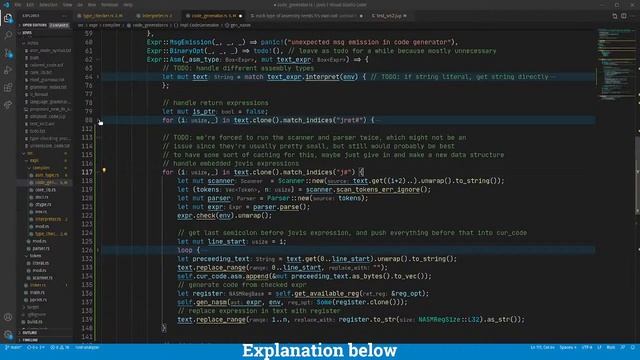This screenshot has width=640, height=360.
Task: Switch to the type_checker.rs tab
Action: click(102, 16)
